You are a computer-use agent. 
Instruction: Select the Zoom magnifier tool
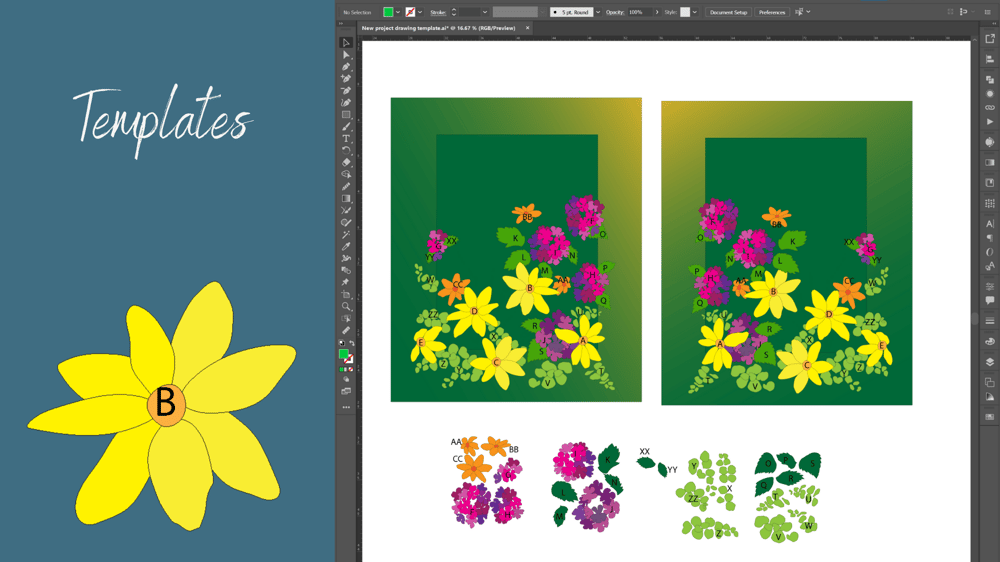(x=346, y=306)
